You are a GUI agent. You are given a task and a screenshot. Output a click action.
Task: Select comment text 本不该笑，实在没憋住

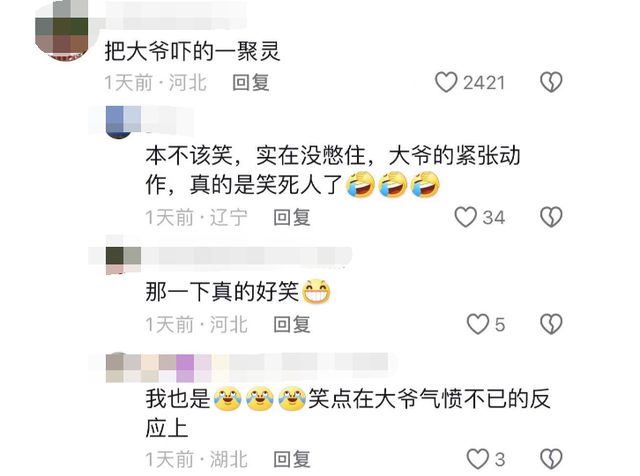coord(255,156)
